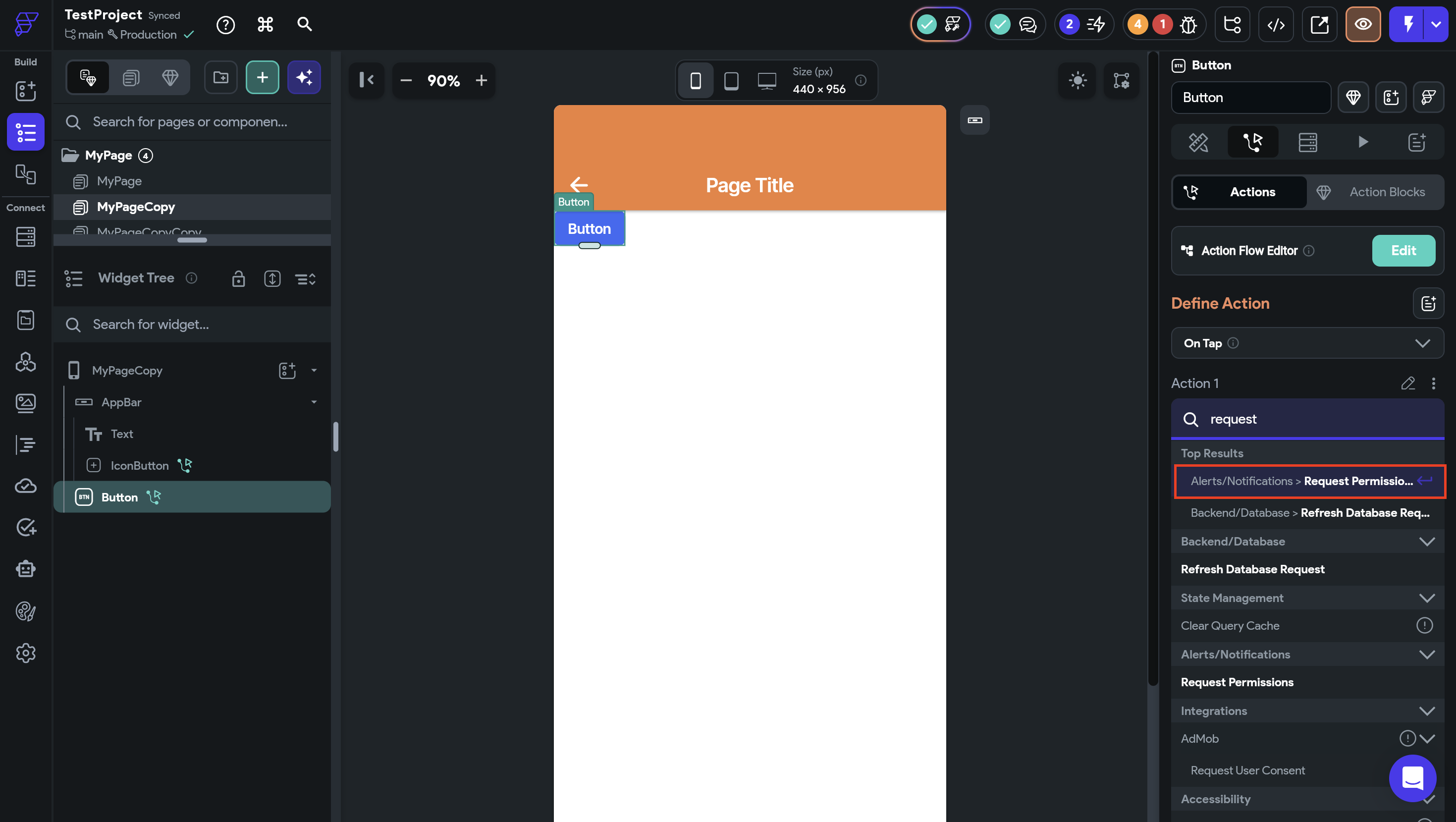Toggle the widget tree lock icon
This screenshot has height=822, width=1456.
(x=238, y=278)
